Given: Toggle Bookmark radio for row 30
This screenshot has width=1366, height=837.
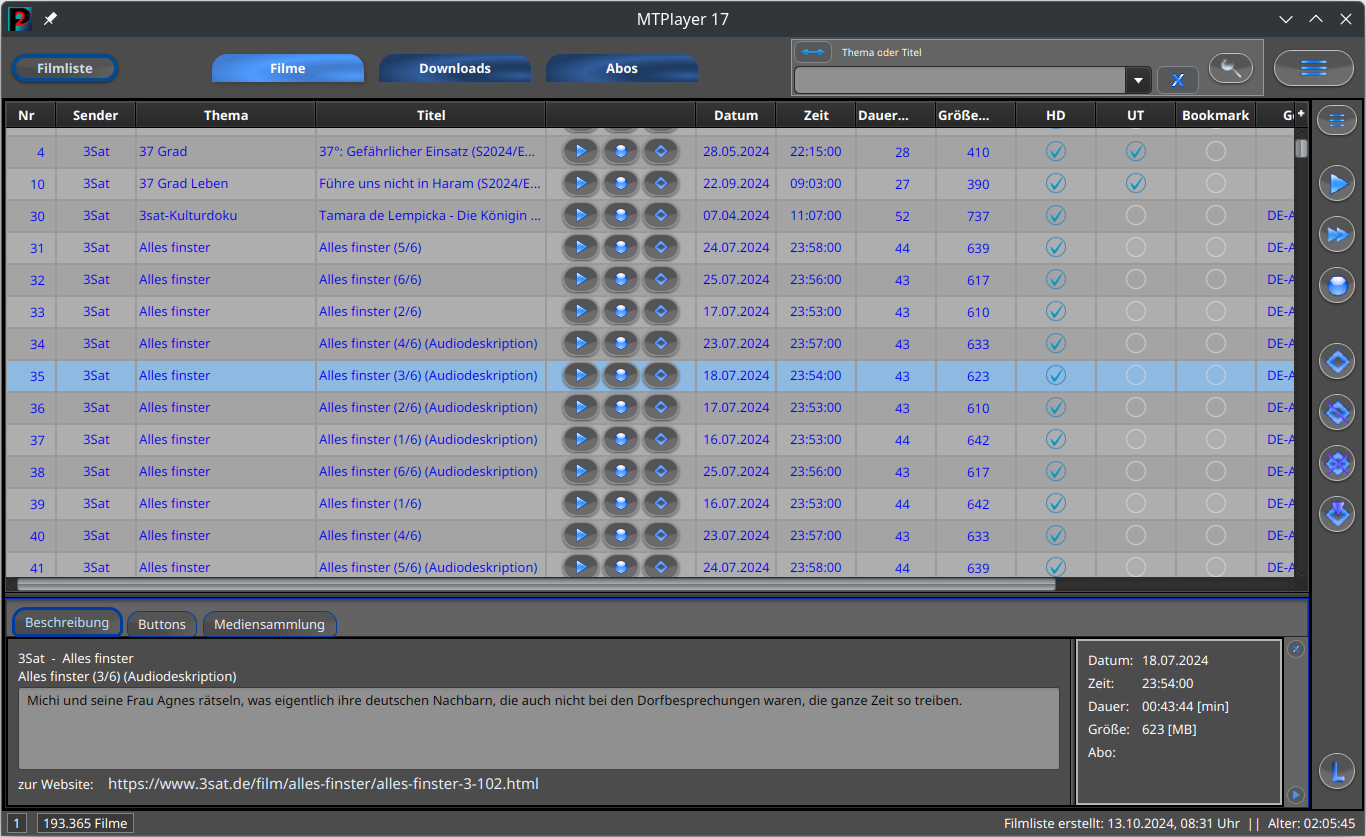Looking at the screenshot, I should pos(1216,216).
